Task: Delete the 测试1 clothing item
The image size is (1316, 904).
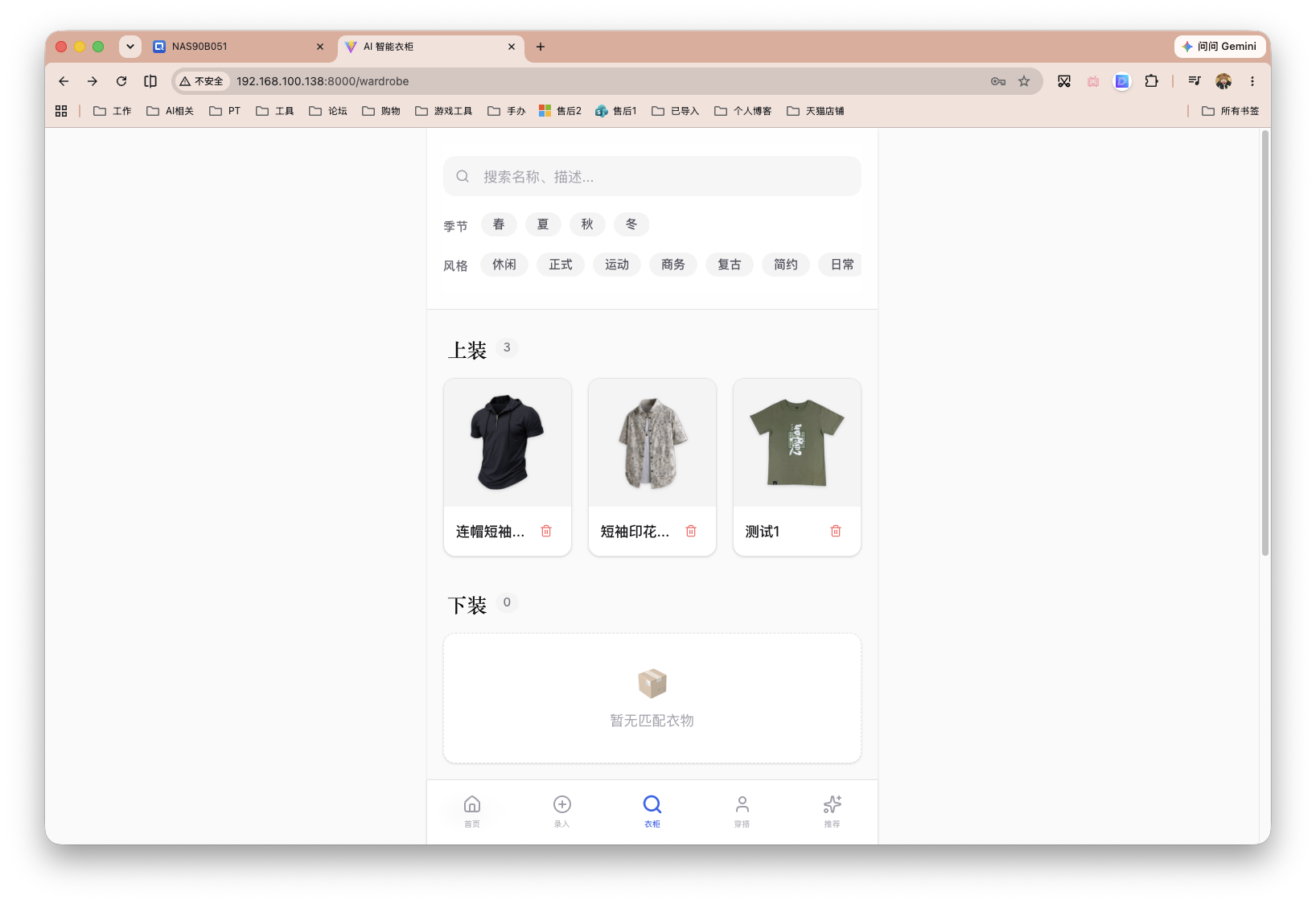Action: (836, 531)
